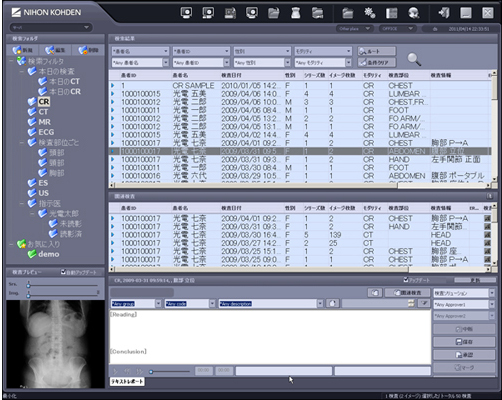This screenshot has width=502, height=400.
Task: Click the user globe icon in top toolbar
Action: (413, 13)
